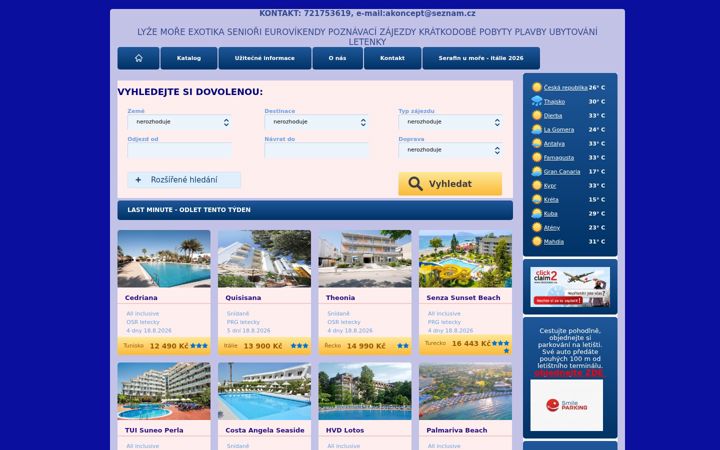Expand Rozšířené hledání options
The height and width of the screenshot is (450, 720).
coord(184,180)
